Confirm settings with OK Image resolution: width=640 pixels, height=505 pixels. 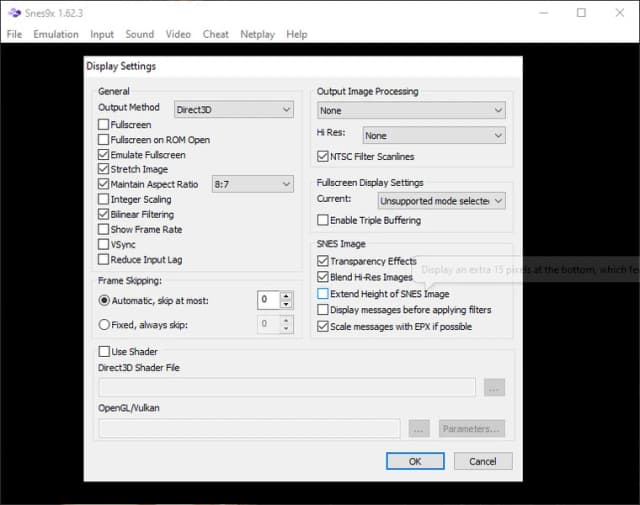click(415, 461)
